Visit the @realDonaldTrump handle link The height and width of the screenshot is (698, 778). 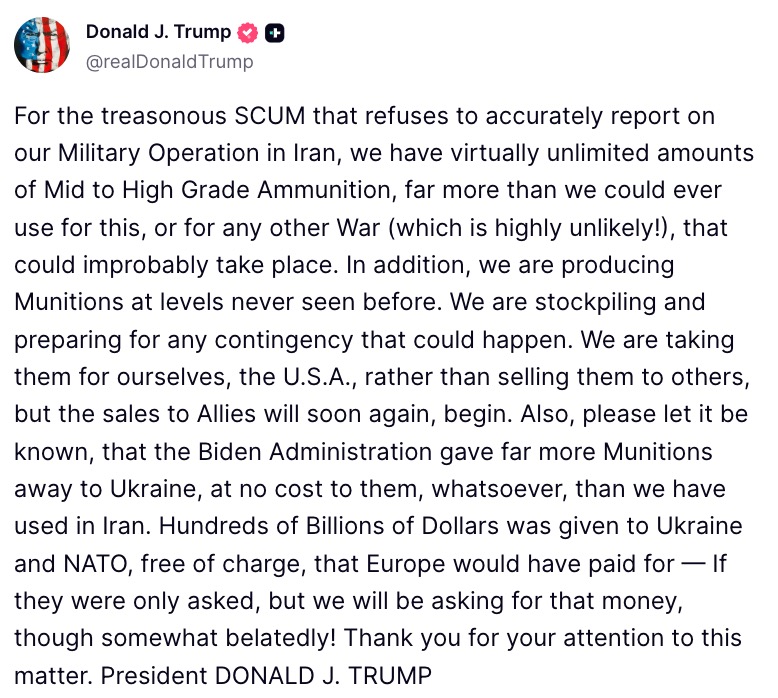click(x=170, y=62)
